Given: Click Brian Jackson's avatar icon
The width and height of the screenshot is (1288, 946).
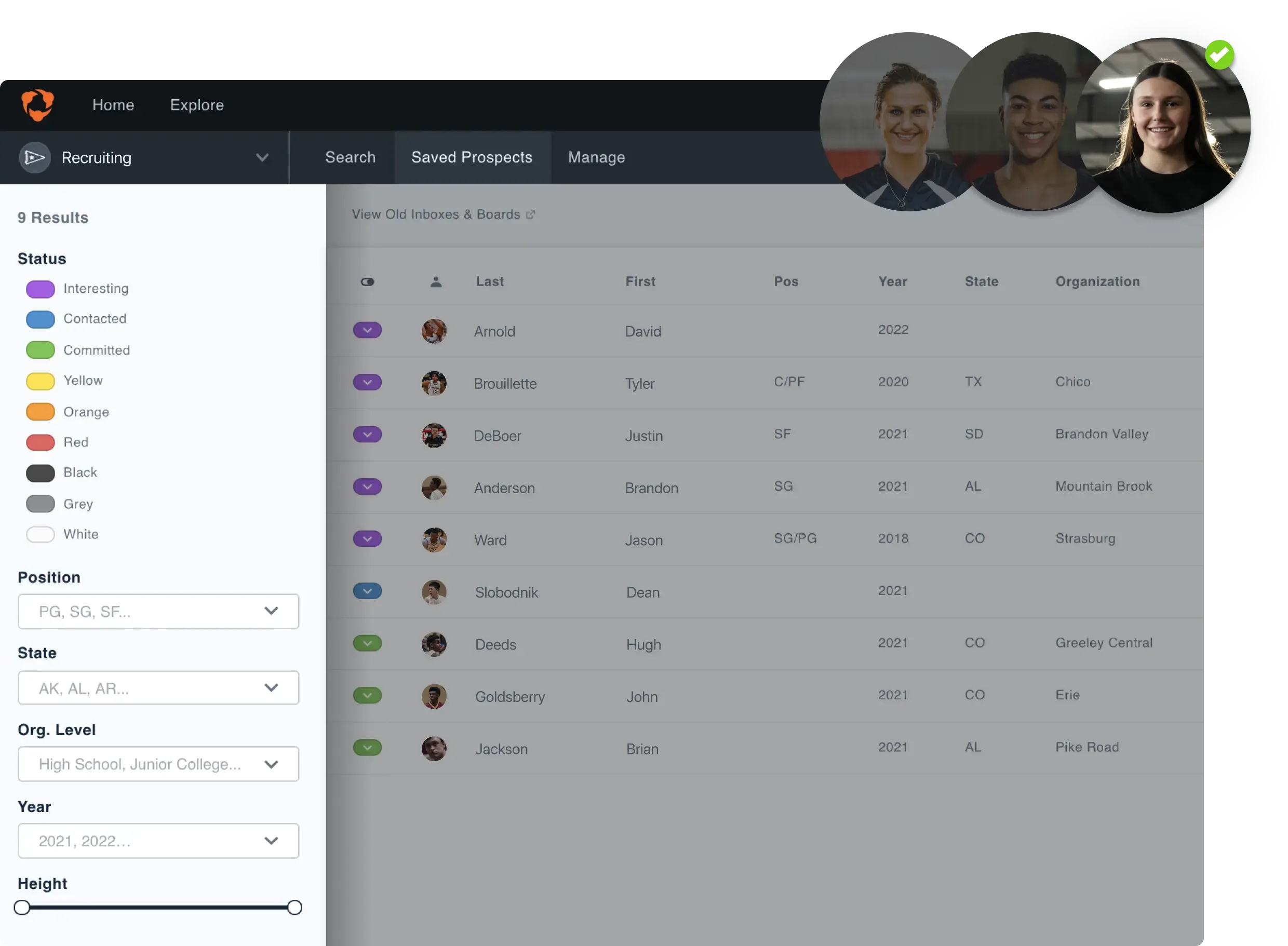Looking at the screenshot, I should 434,748.
